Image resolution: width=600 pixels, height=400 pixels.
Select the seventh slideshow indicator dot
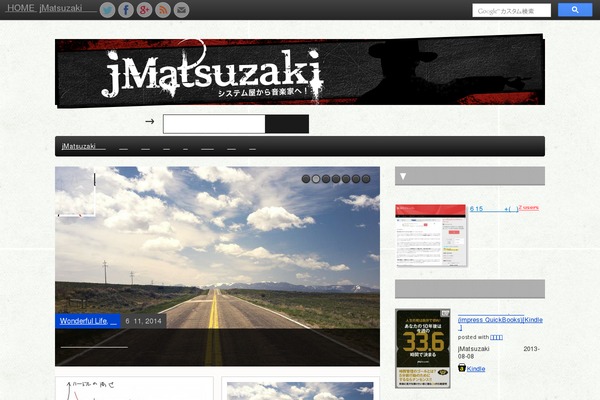tap(366, 179)
